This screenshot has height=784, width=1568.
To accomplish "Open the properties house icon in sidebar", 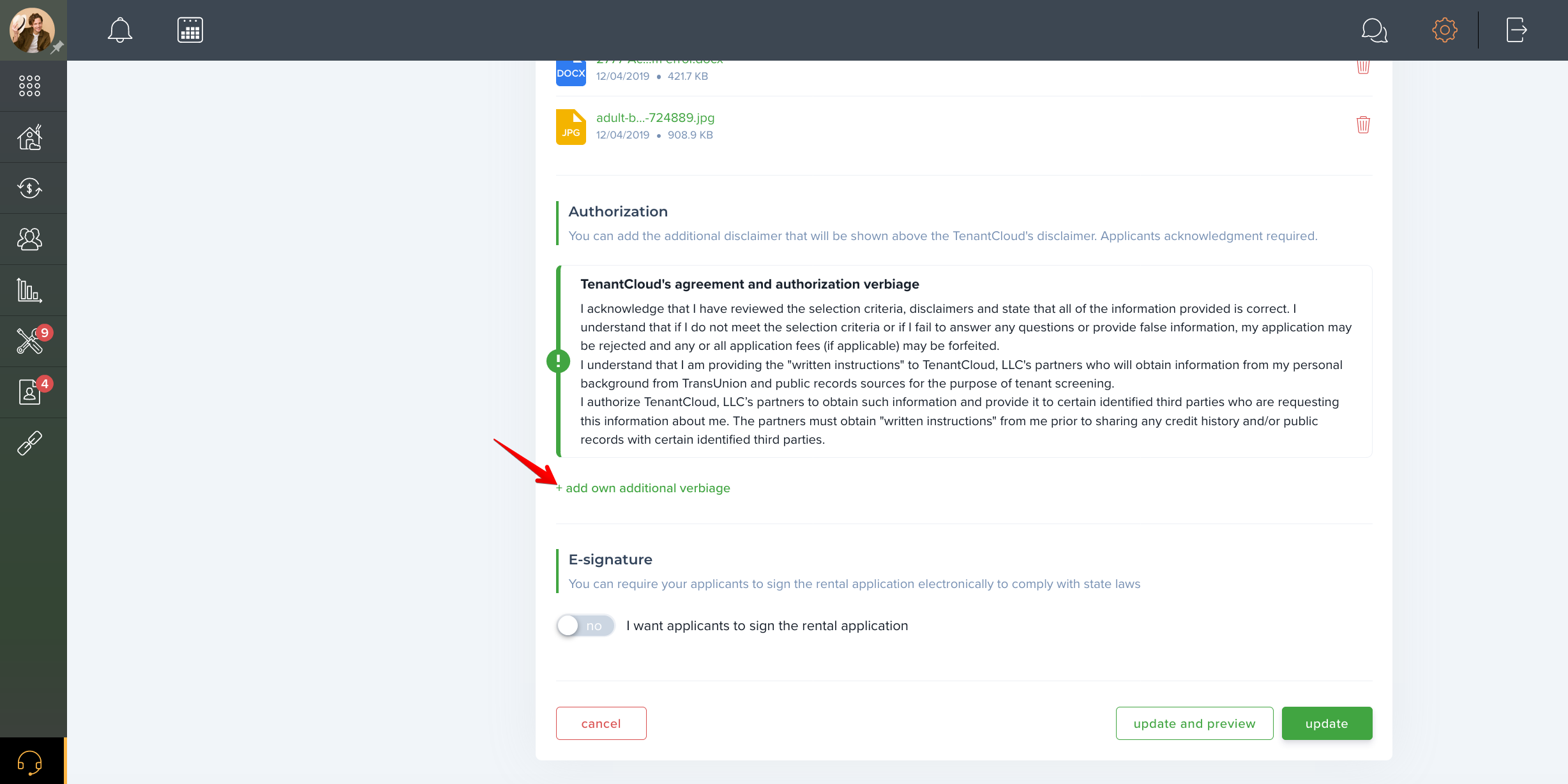I will pos(29,137).
